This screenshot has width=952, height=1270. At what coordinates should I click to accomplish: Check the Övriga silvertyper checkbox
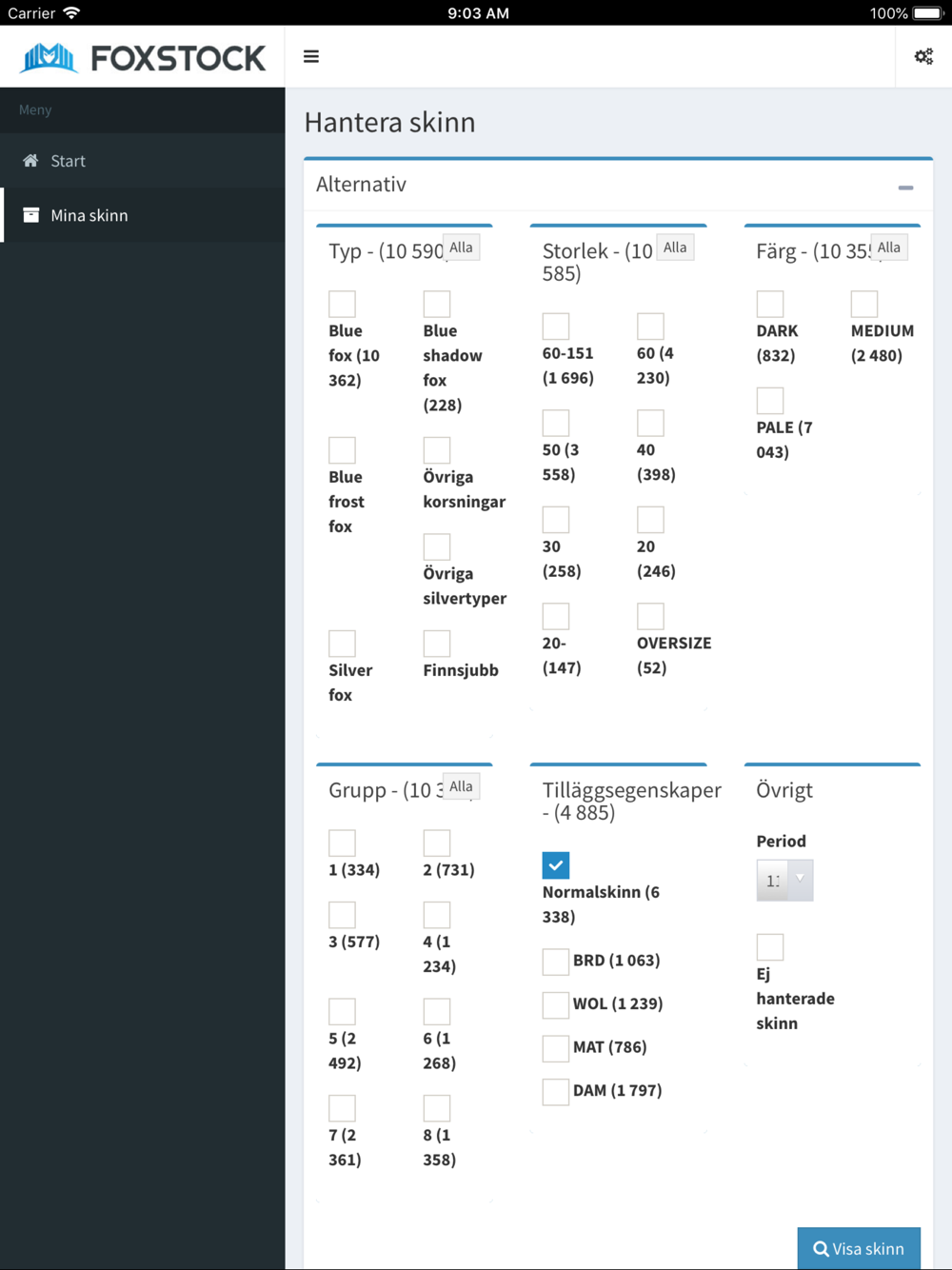coord(437,546)
